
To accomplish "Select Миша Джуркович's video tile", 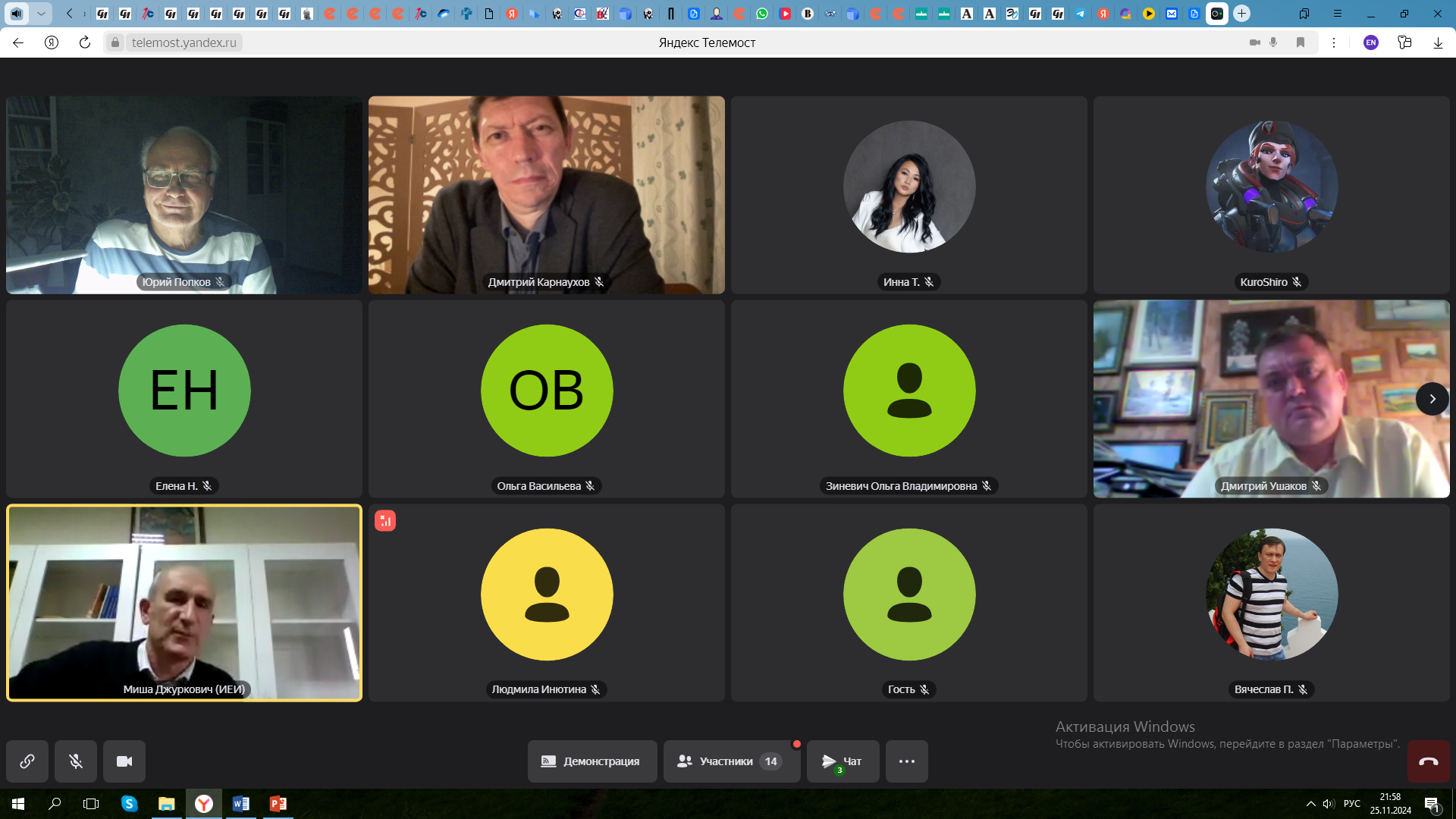I will point(184,603).
